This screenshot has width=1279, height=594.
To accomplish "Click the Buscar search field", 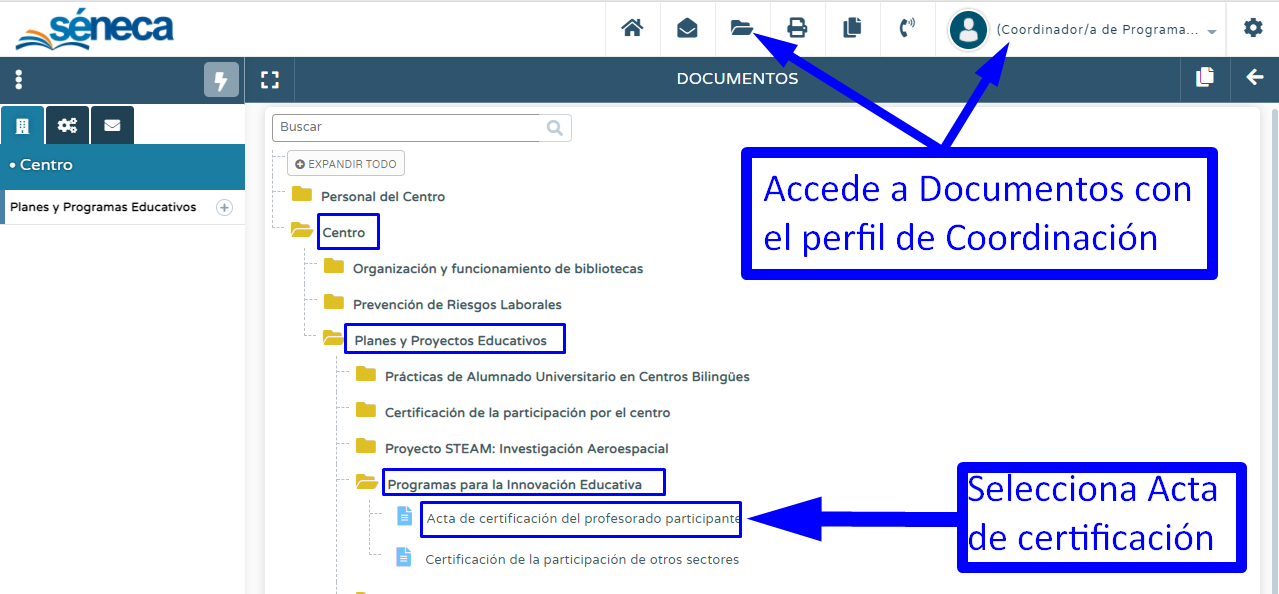I will point(410,127).
